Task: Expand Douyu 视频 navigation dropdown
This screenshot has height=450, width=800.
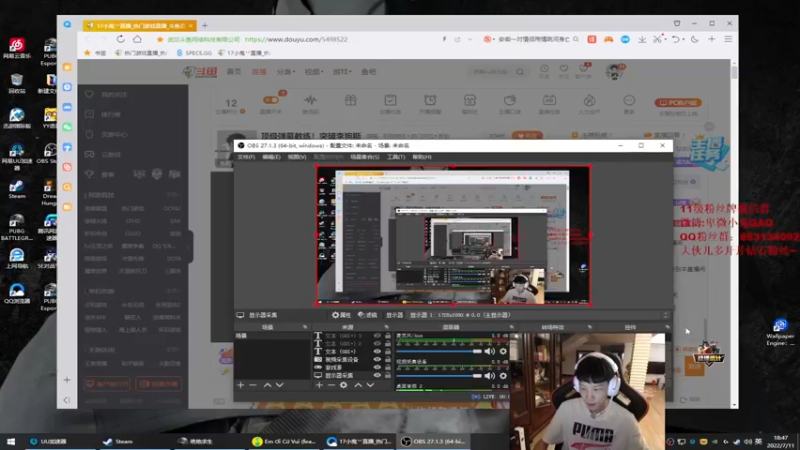Action: 314,72
